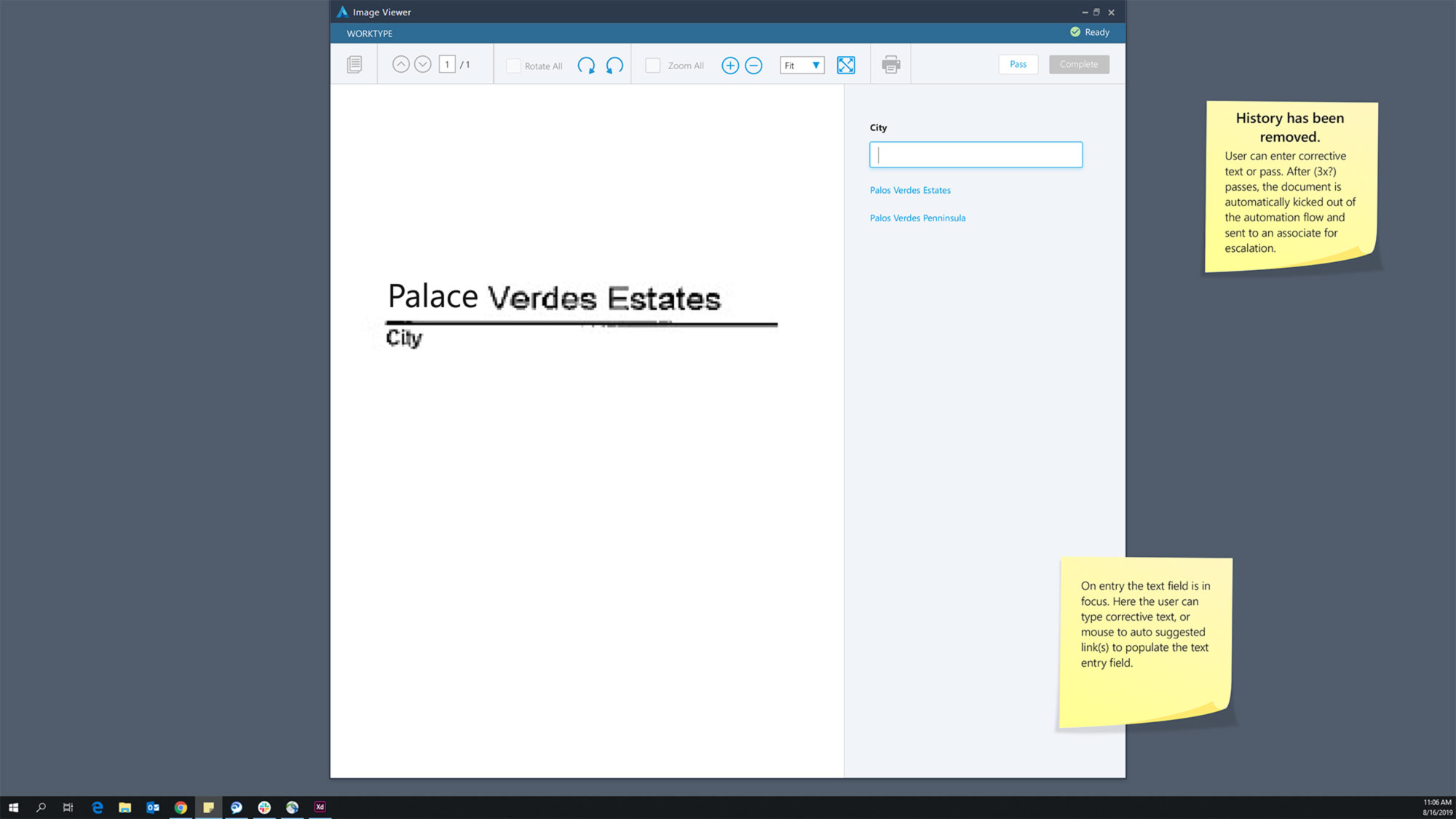The height and width of the screenshot is (819, 1456).
Task: Click the Complete button
Action: coord(1078,64)
